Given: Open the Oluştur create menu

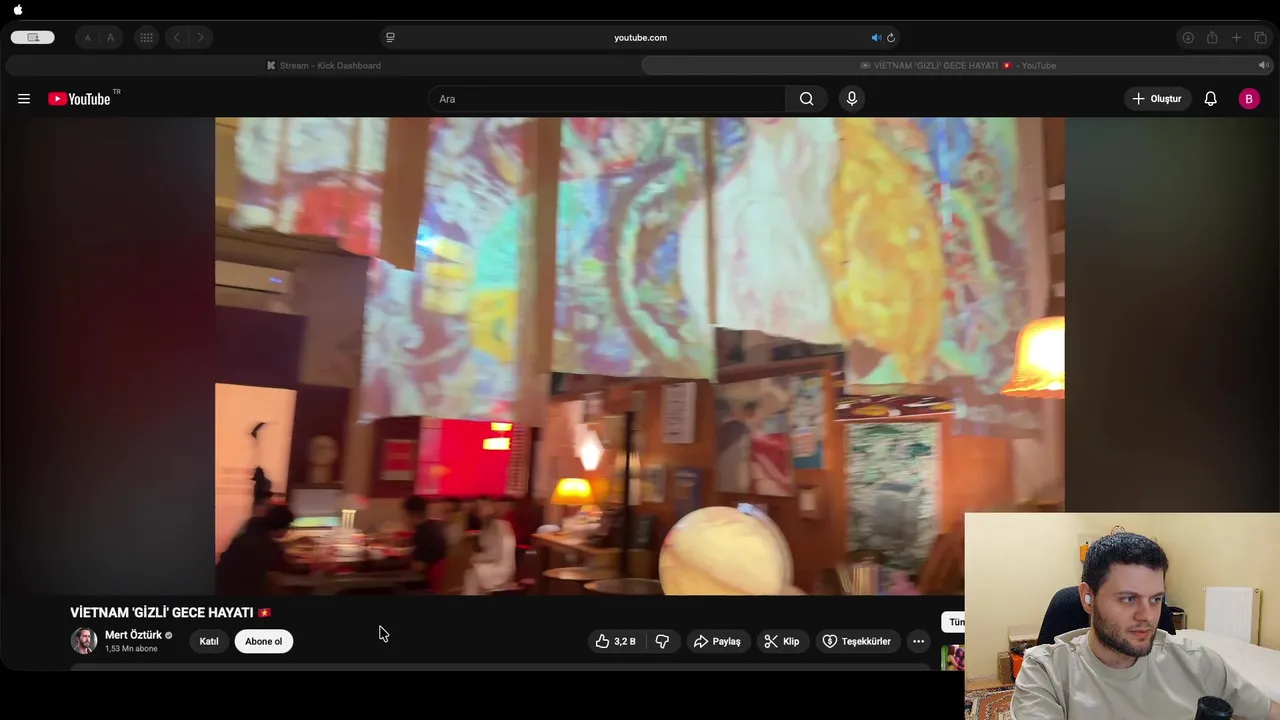Looking at the screenshot, I should (1157, 99).
